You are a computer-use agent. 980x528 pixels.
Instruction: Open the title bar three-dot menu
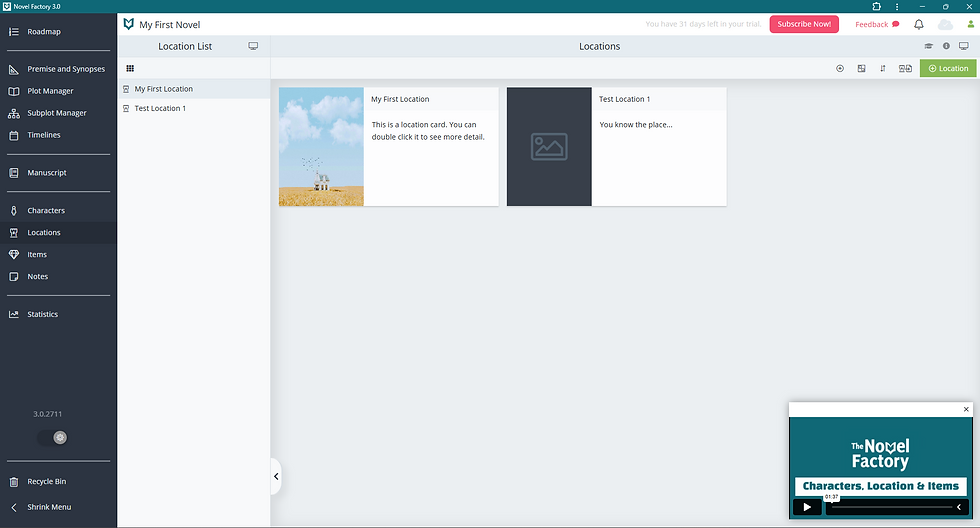pos(897,6)
